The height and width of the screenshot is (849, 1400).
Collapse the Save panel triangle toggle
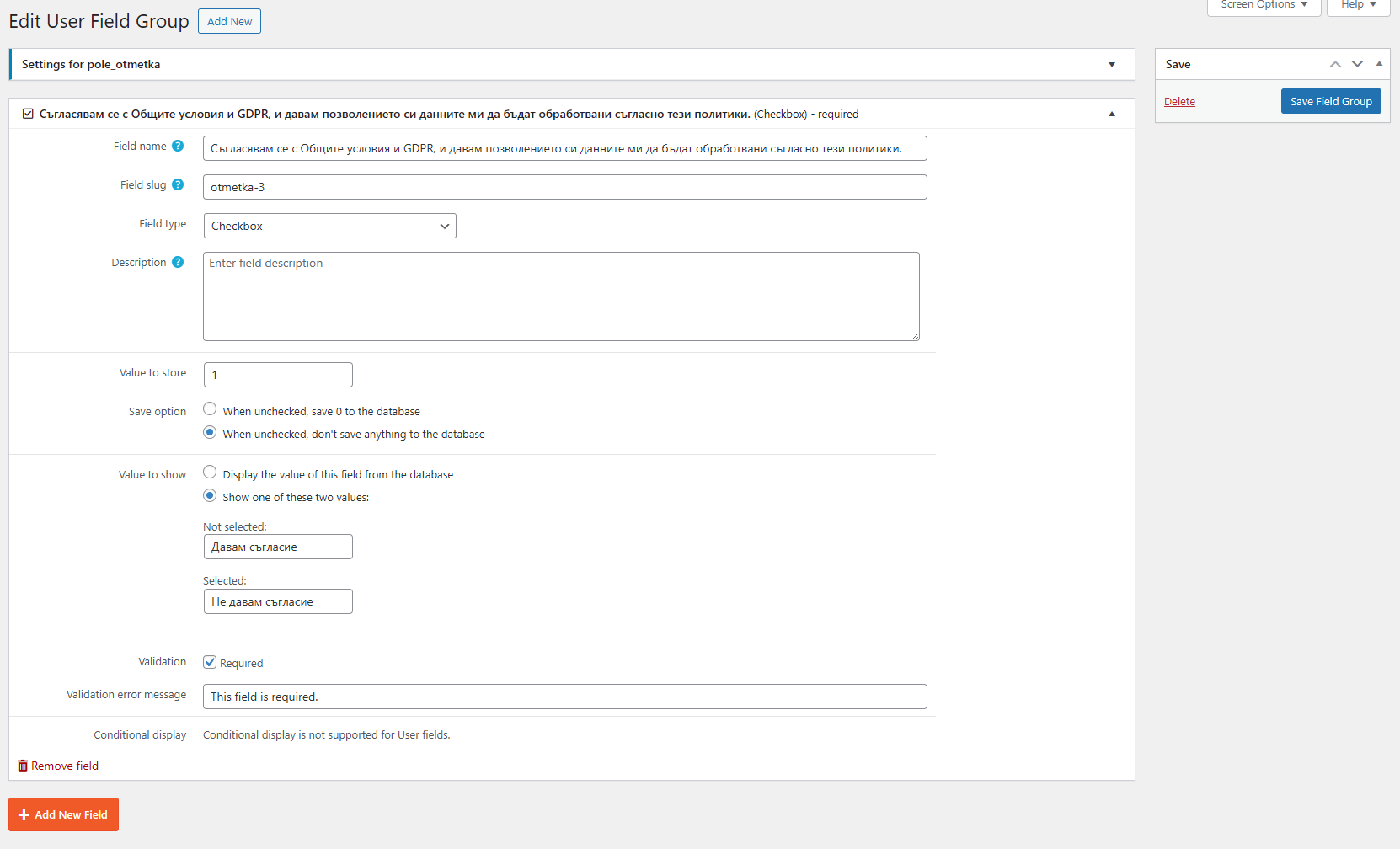coord(1379,64)
